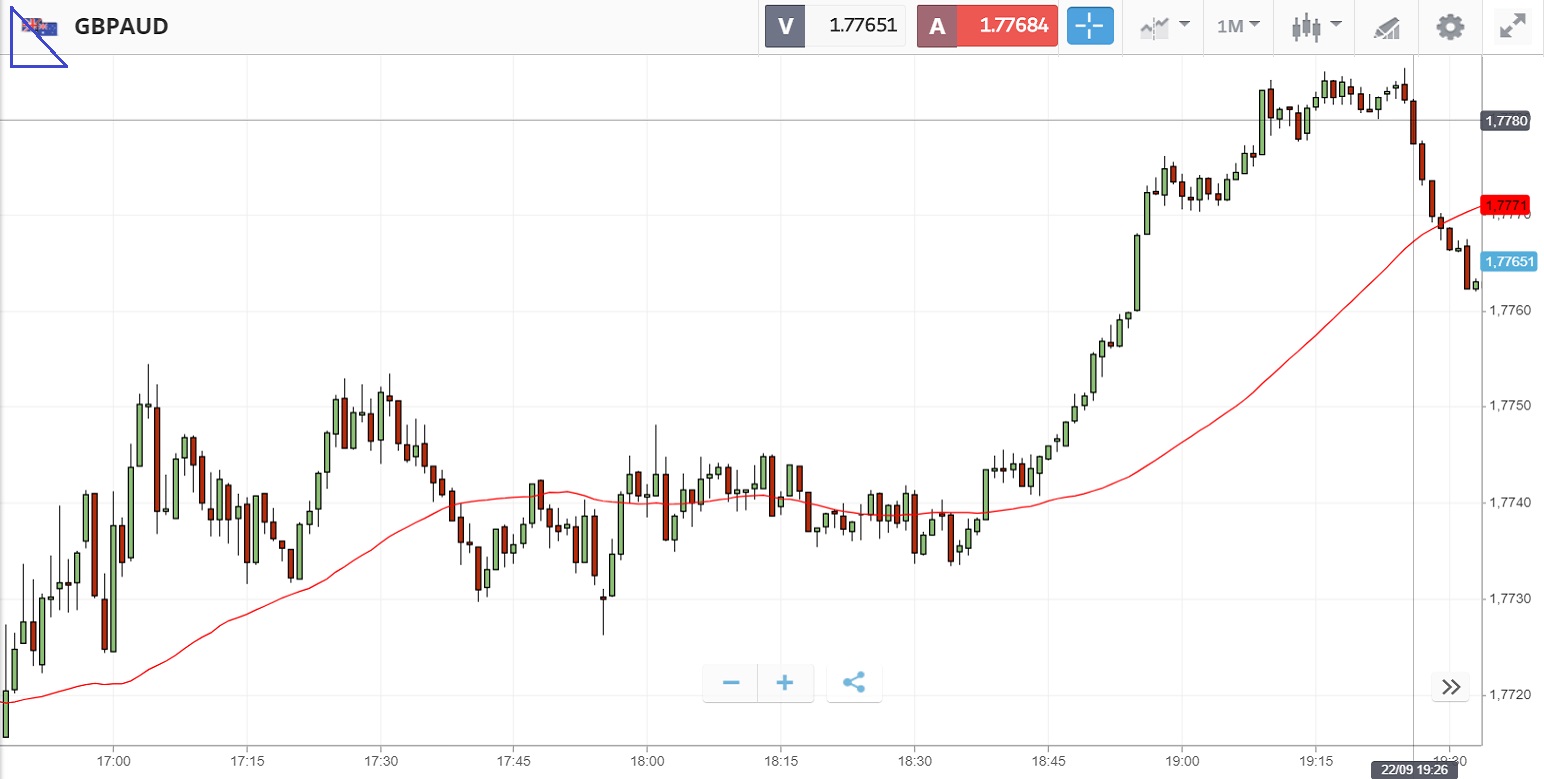
Task: Open the candlestick chart type dropdown
Action: (x=1314, y=26)
